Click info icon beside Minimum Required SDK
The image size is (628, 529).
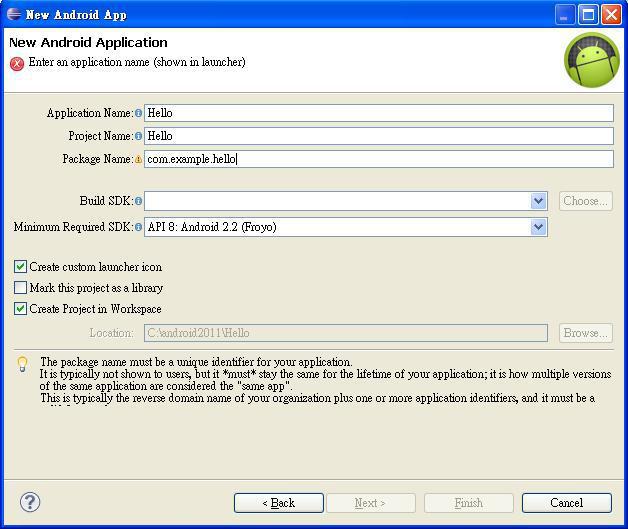[138, 228]
